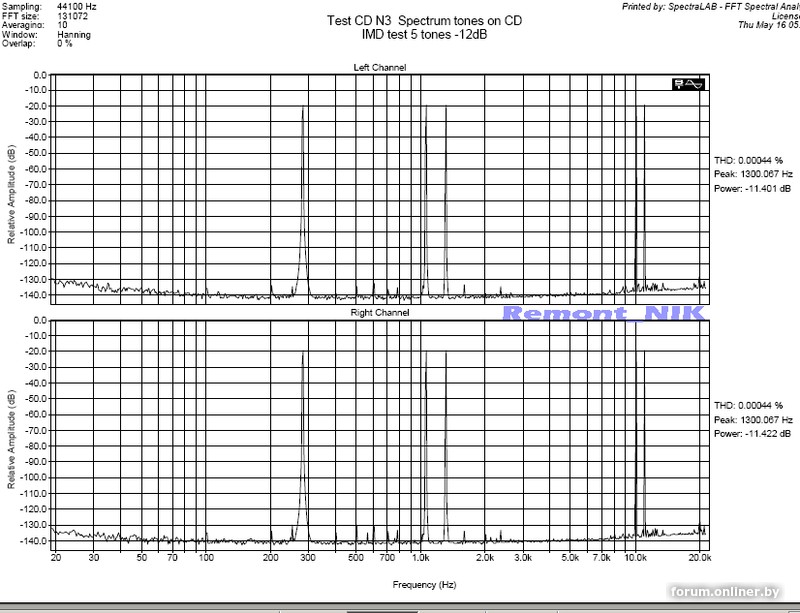Click the "Right Channel" plot title

[380, 312]
